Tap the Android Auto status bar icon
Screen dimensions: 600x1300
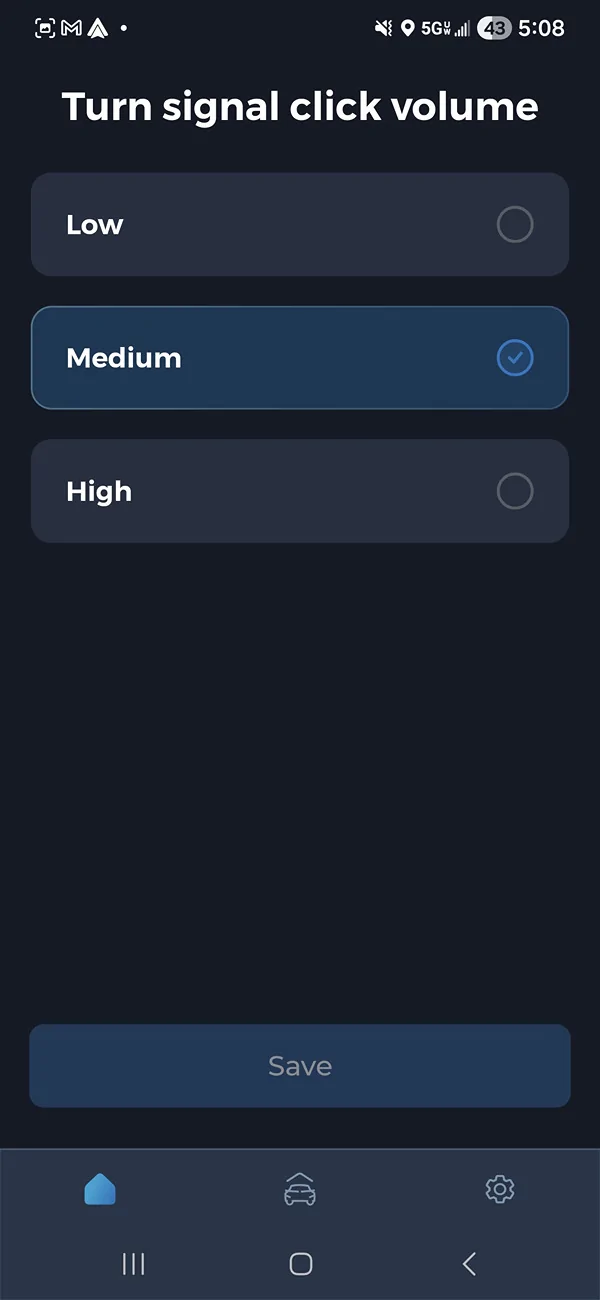pos(97,28)
